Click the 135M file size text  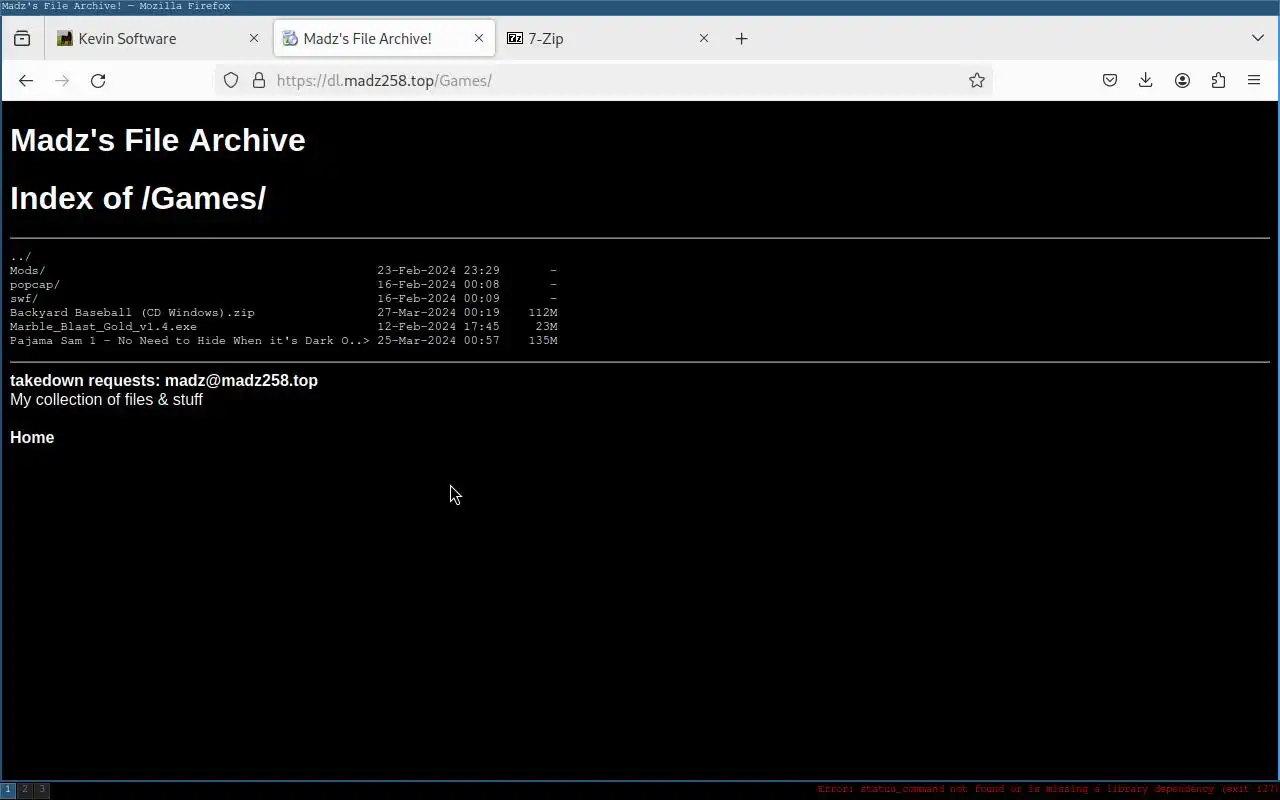point(543,340)
